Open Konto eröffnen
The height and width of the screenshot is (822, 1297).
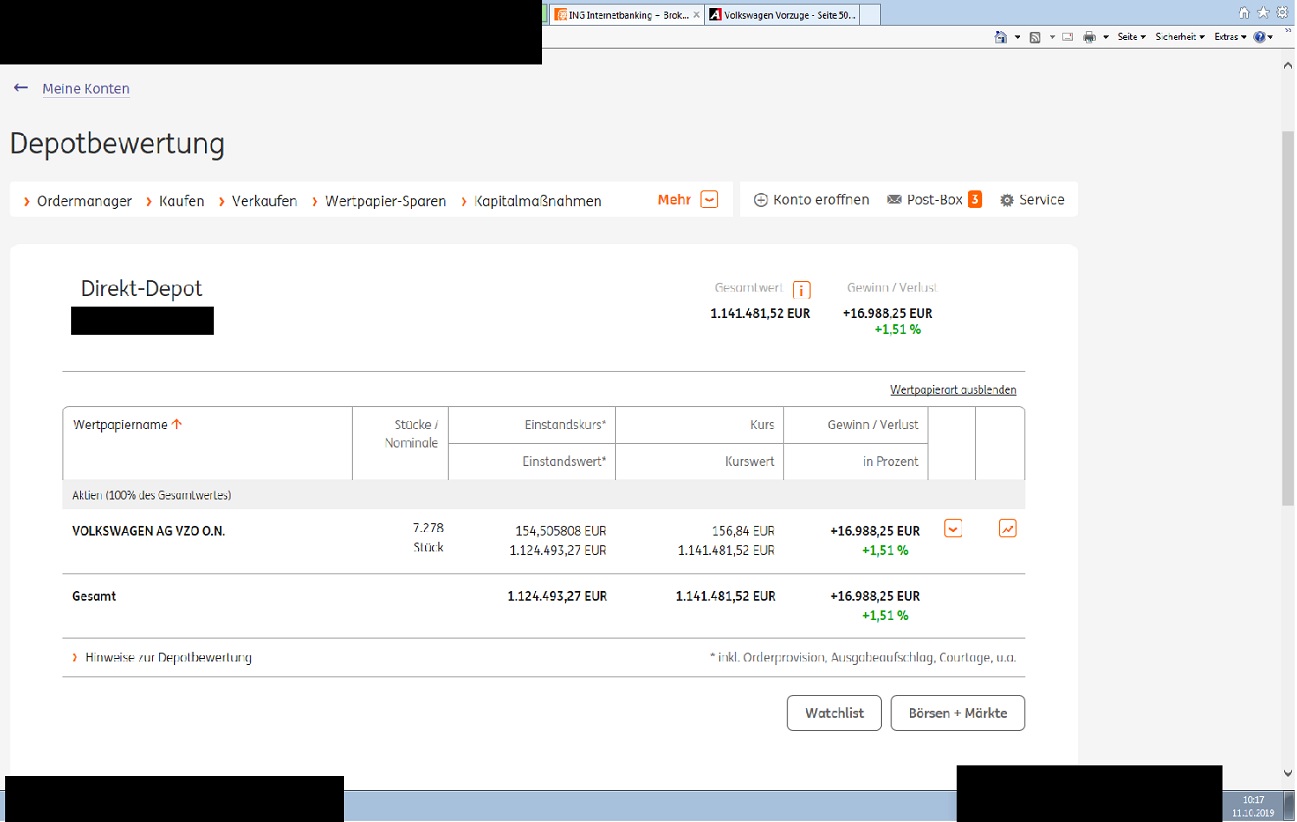[x=821, y=200]
